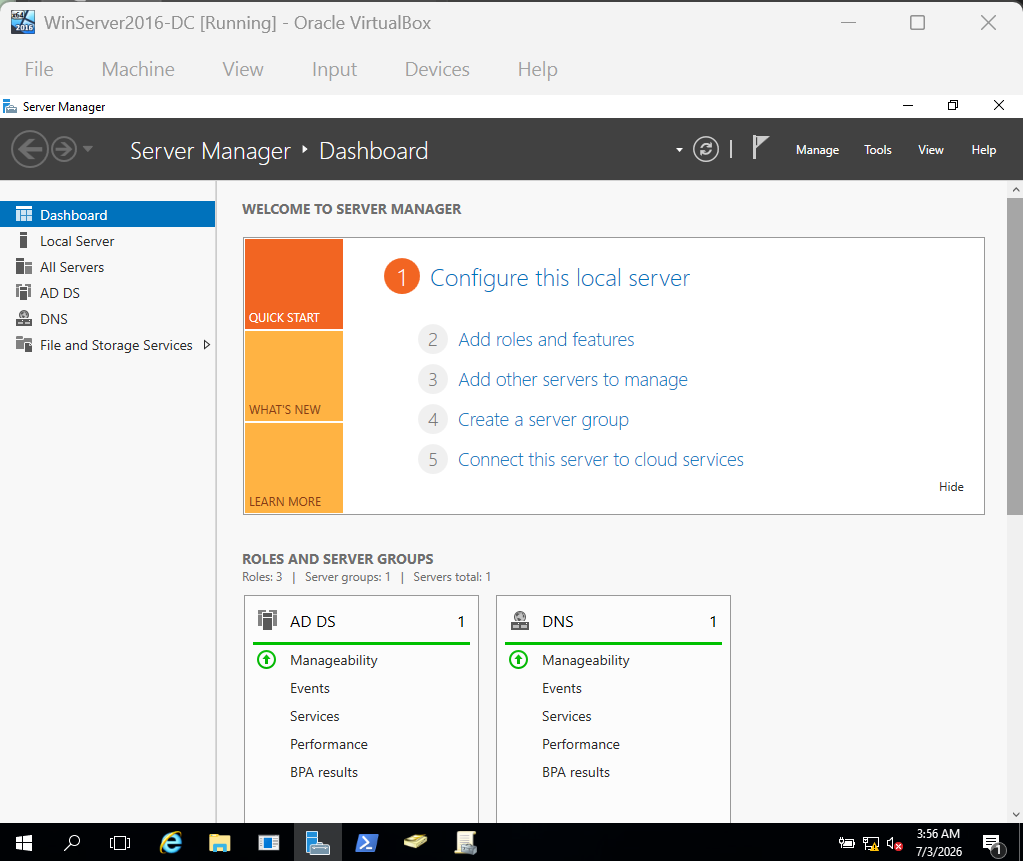Open VirtualBox File menu
Image resolution: width=1023 pixels, height=861 pixels.
coord(39,69)
